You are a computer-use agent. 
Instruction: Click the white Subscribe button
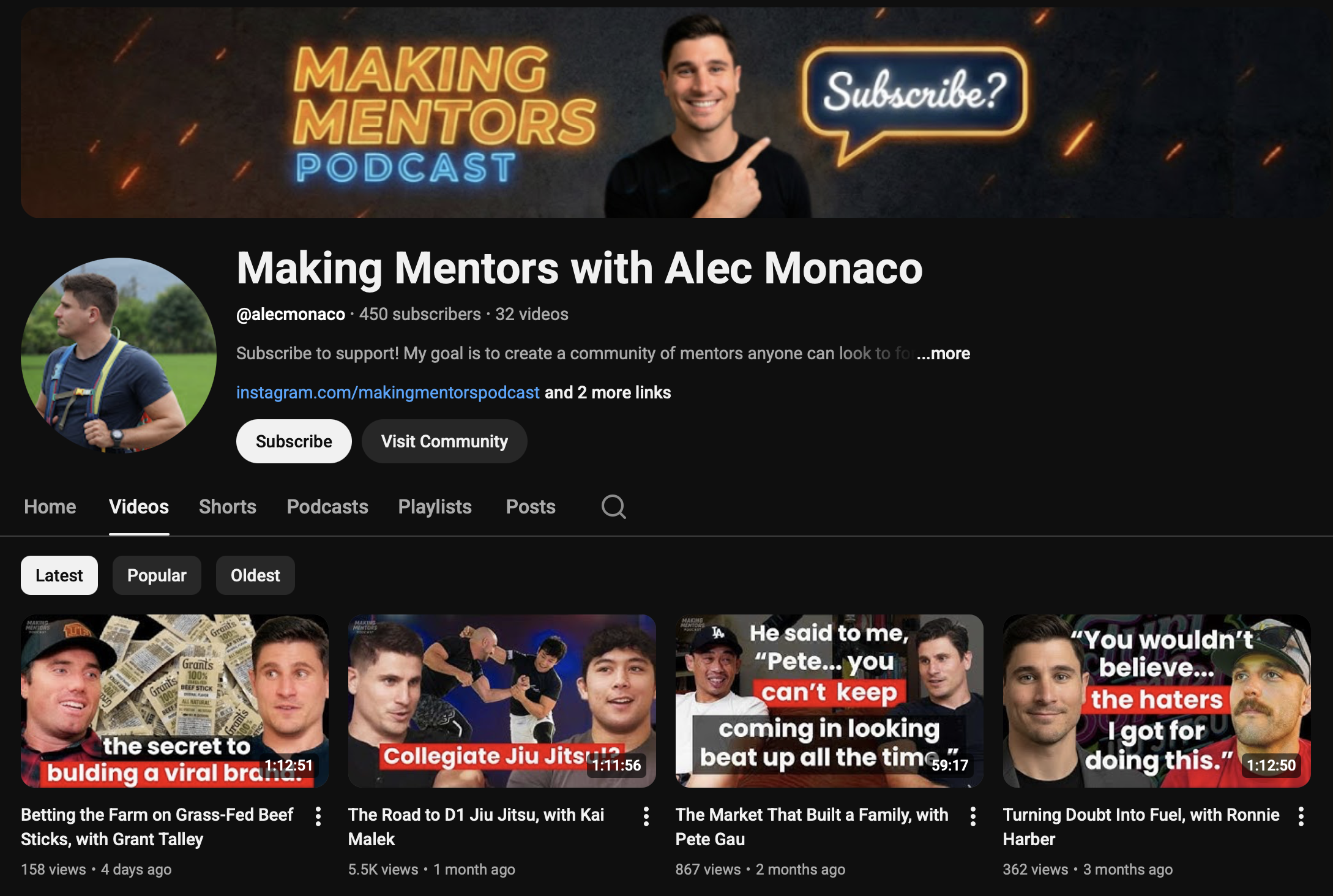[x=294, y=441]
